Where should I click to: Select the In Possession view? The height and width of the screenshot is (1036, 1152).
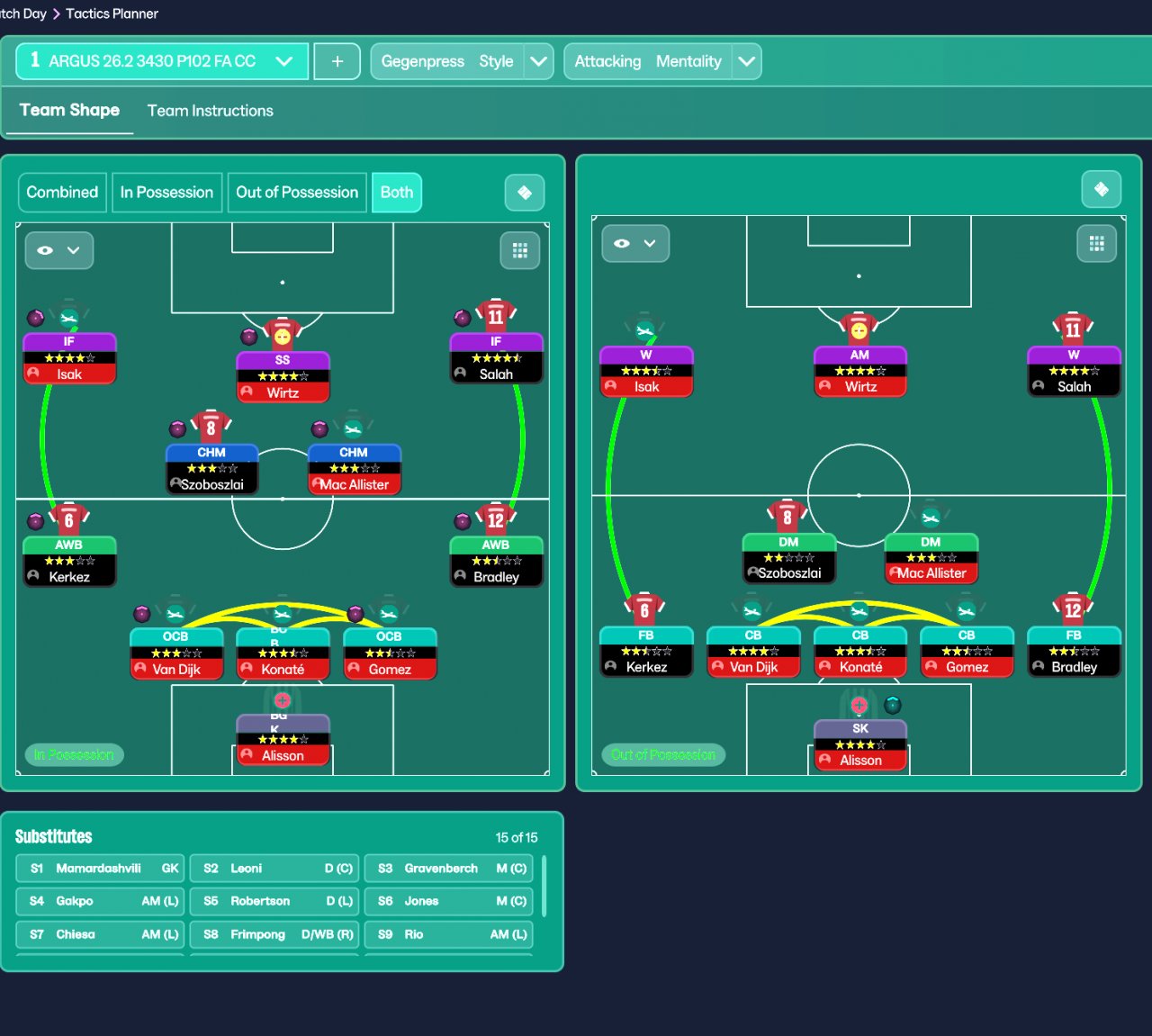click(x=166, y=193)
